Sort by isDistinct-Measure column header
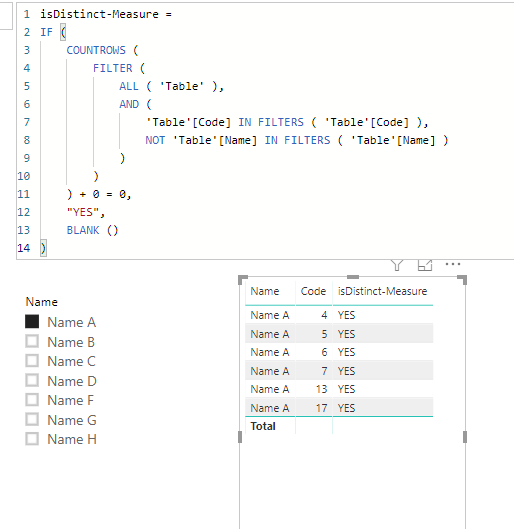Viewport: 514px width, 529px height. (382, 291)
